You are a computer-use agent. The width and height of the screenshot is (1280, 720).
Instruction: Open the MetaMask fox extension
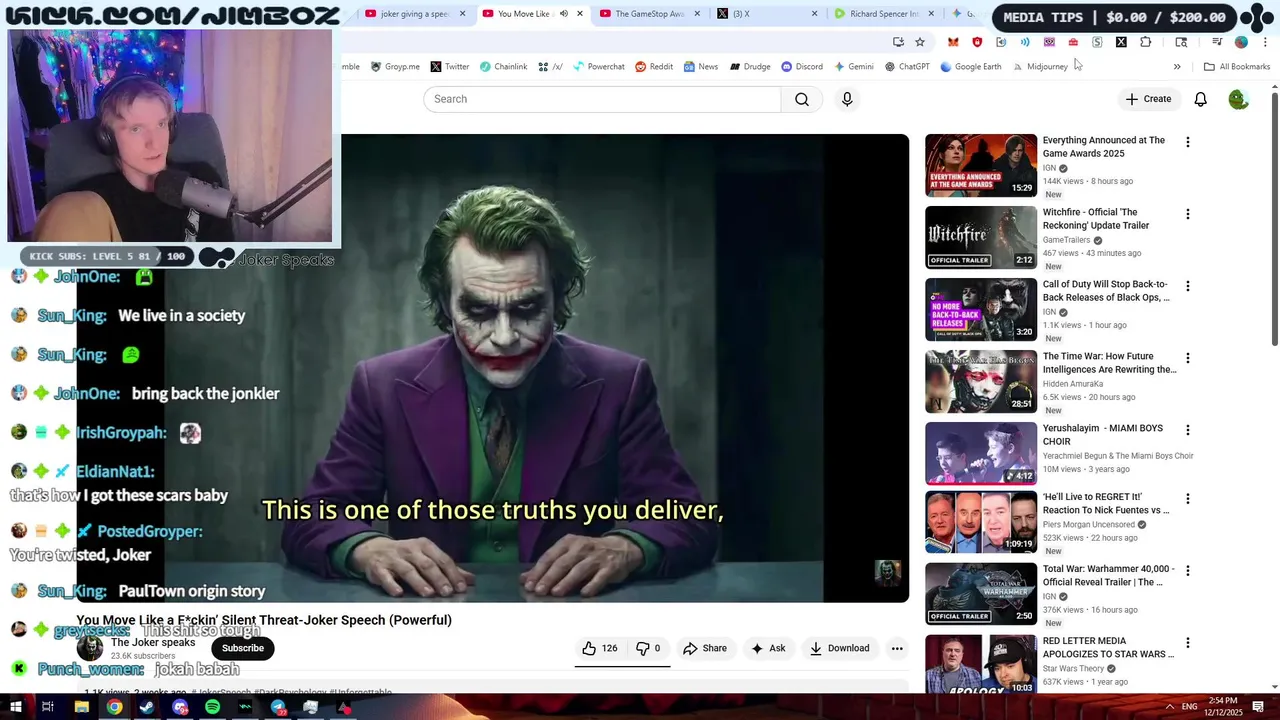coord(953,42)
